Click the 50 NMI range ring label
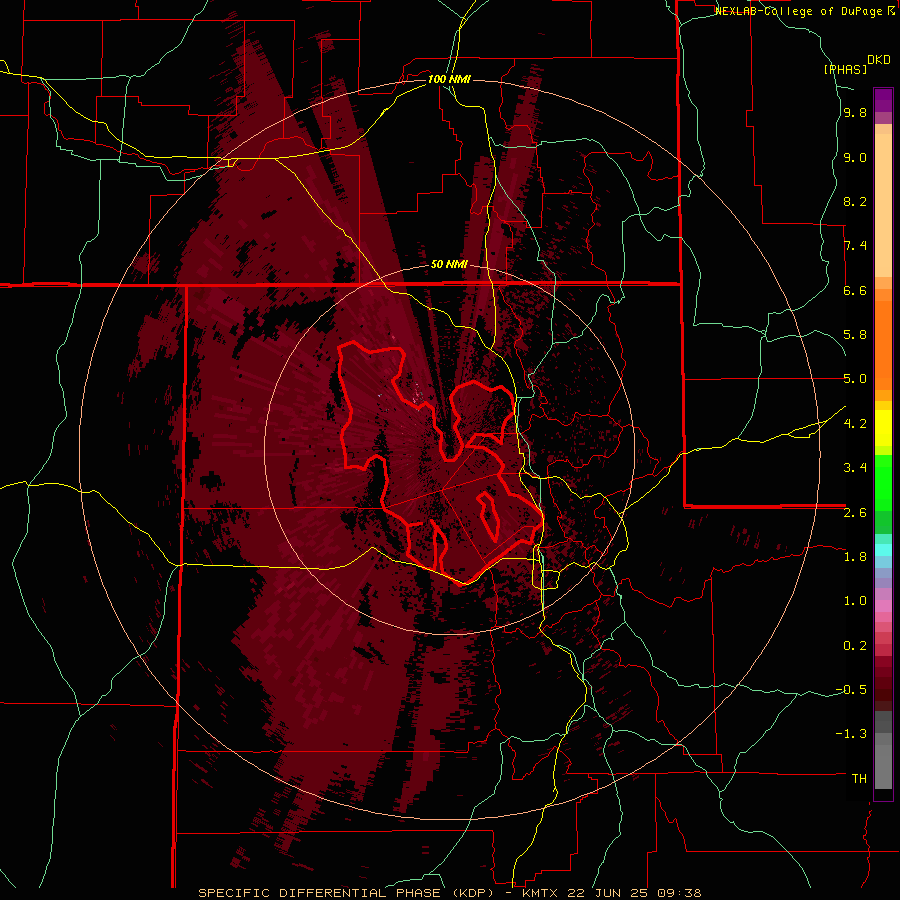 click(449, 264)
